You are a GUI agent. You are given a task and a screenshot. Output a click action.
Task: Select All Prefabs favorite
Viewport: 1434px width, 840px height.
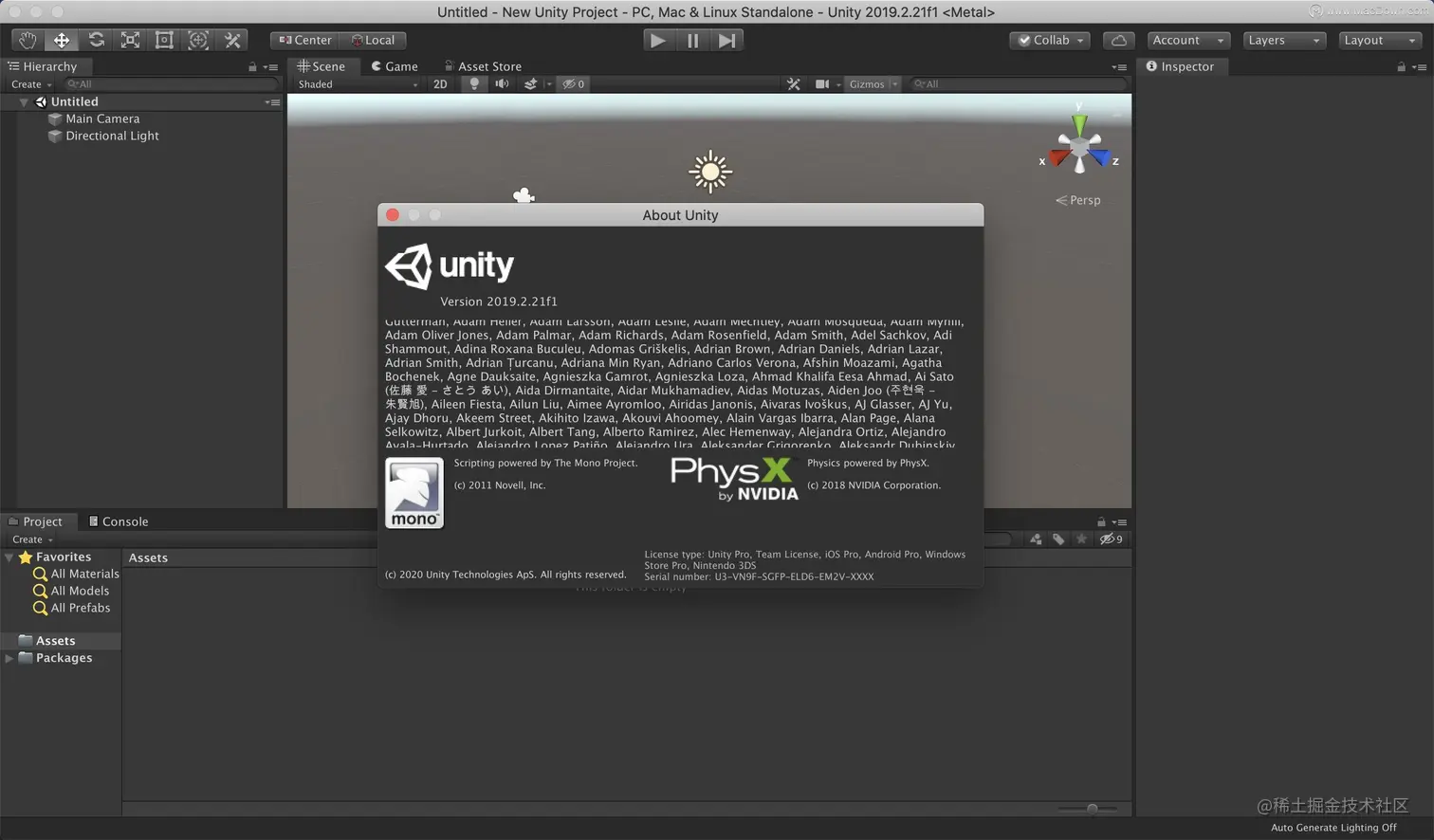[71, 608]
